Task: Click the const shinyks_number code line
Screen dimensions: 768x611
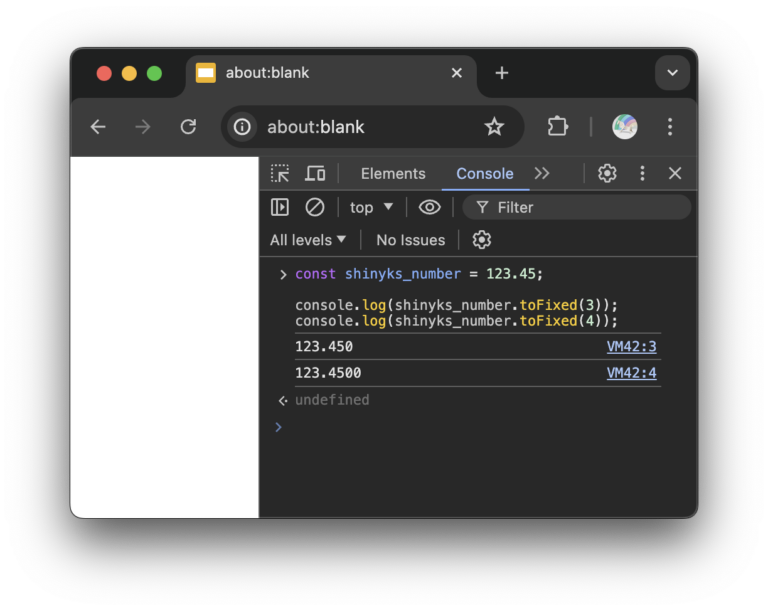Action: pyautogui.click(x=419, y=273)
